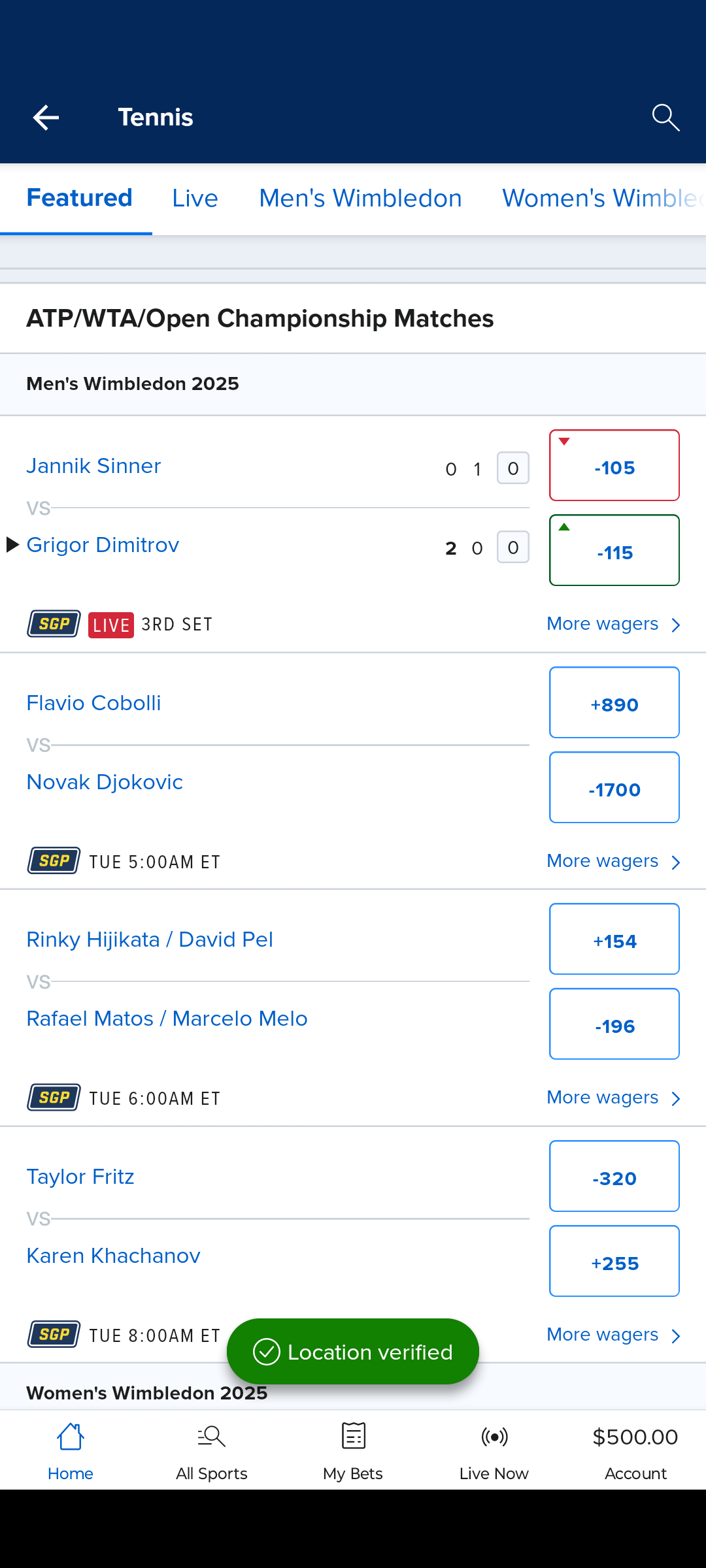Viewport: 706px width, 1568px height.
Task: Open search with the magnifier icon
Action: pos(665,118)
